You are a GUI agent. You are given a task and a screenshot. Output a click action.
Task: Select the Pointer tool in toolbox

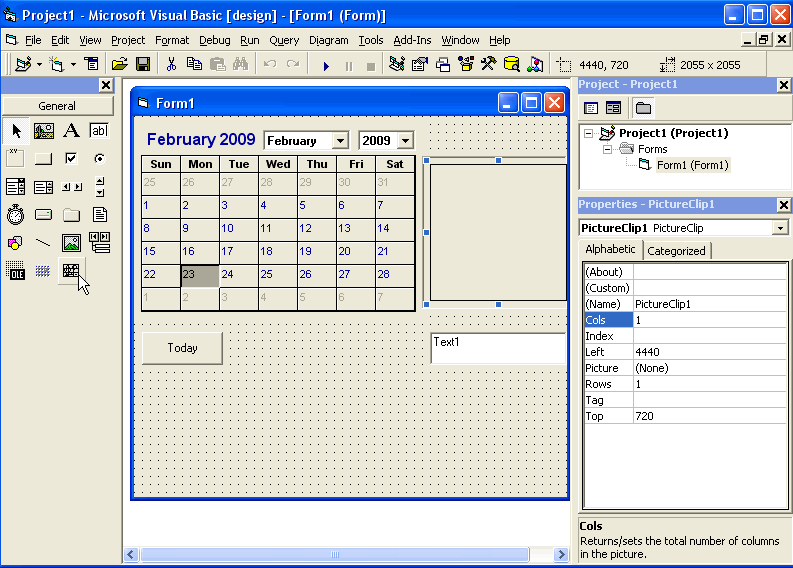16,131
